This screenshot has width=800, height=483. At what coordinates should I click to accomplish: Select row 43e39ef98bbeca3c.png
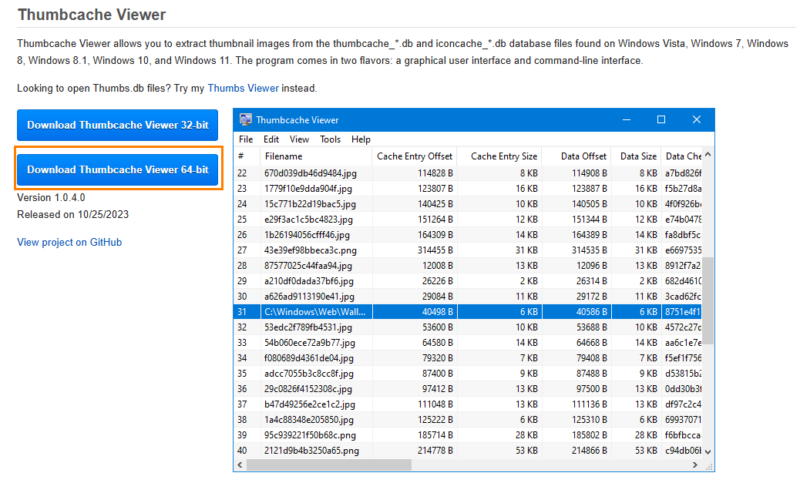(468, 250)
